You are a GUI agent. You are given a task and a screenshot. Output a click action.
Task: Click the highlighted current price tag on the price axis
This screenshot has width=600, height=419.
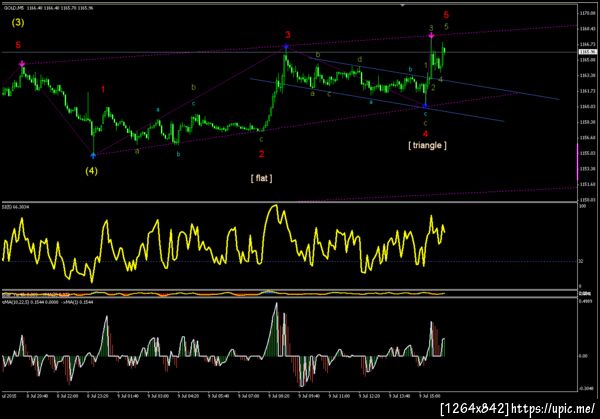click(x=588, y=52)
